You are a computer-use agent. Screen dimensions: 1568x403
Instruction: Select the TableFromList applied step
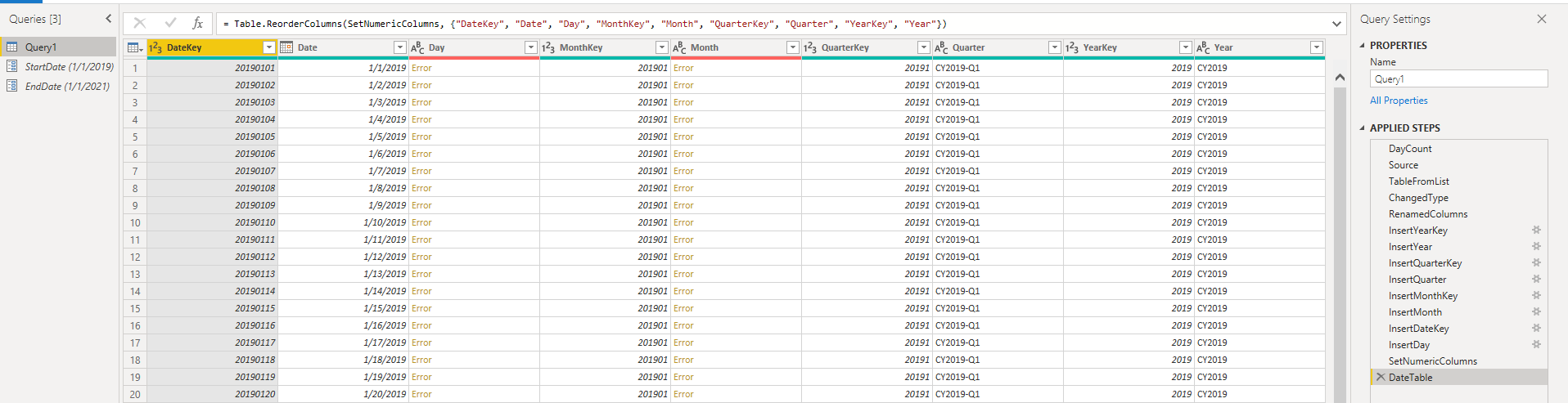pos(1459,181)
